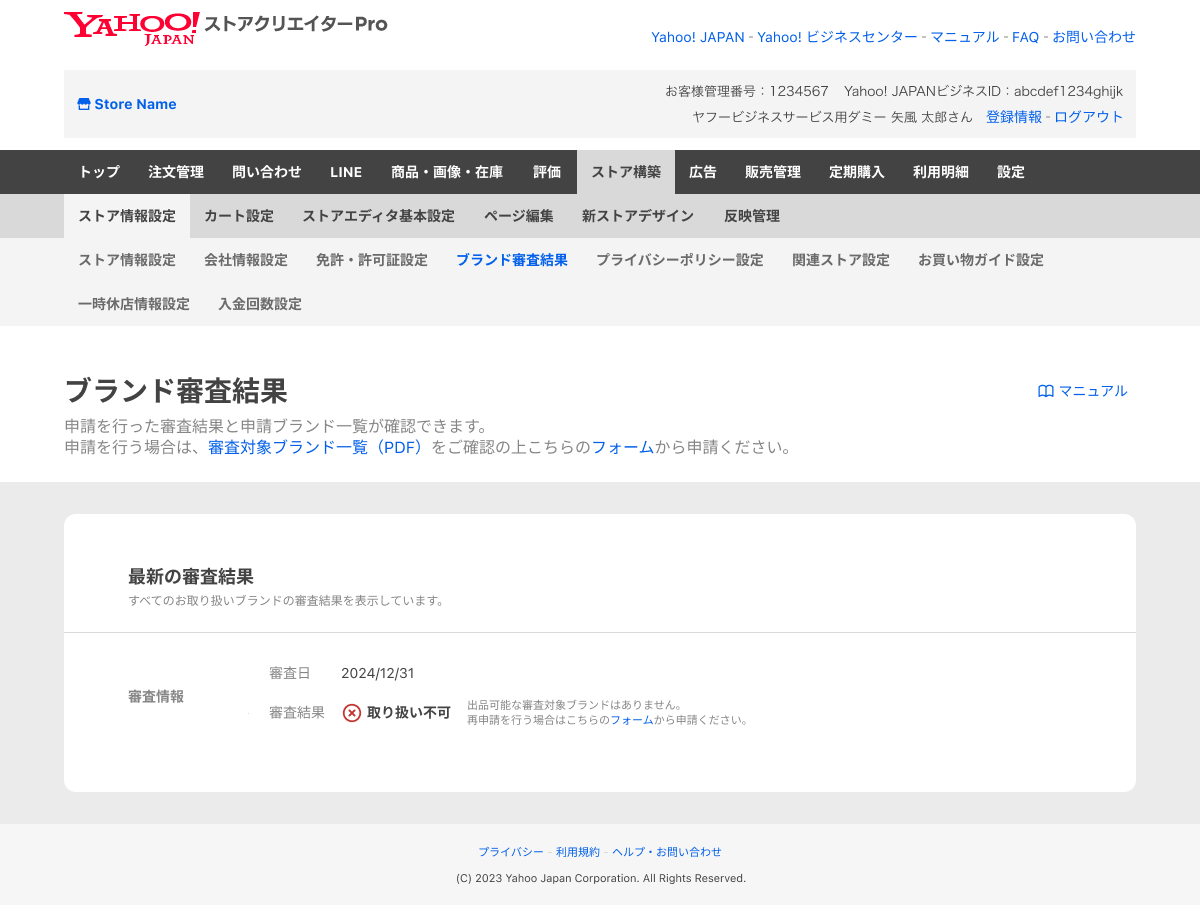Switch to the カート設定 tab

[239, 216]
